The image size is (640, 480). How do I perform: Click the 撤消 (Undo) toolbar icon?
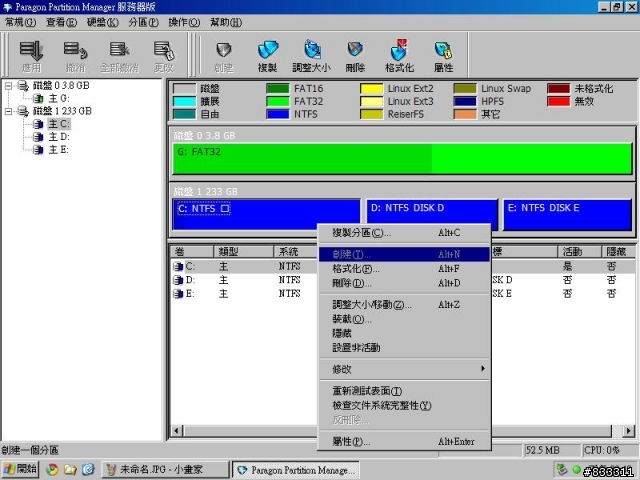point(76,51)
